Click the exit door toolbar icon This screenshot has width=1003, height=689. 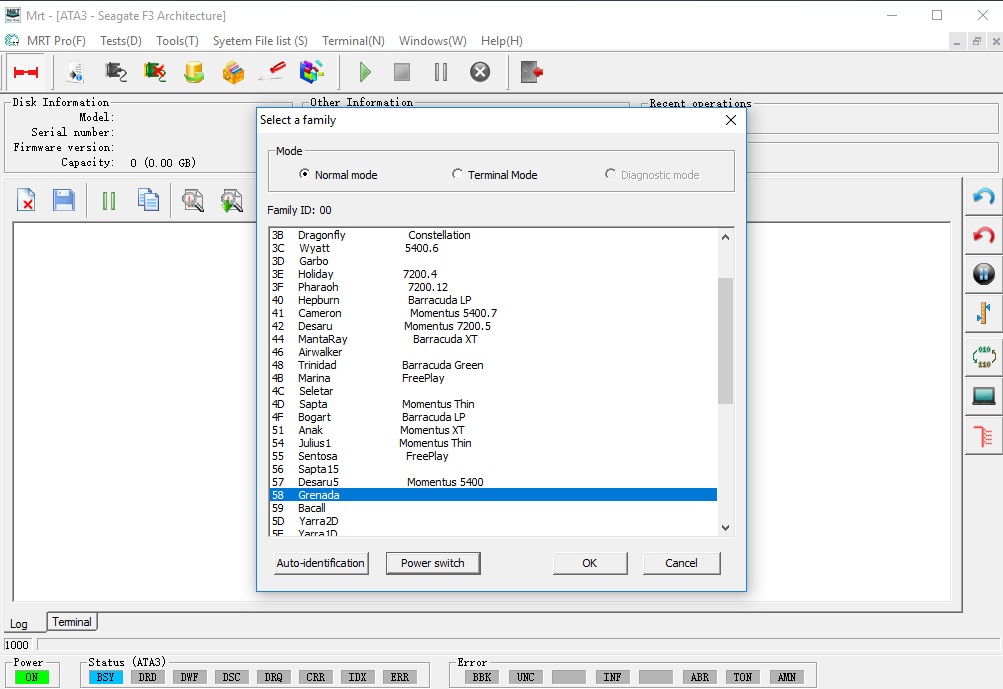point(532,72)
